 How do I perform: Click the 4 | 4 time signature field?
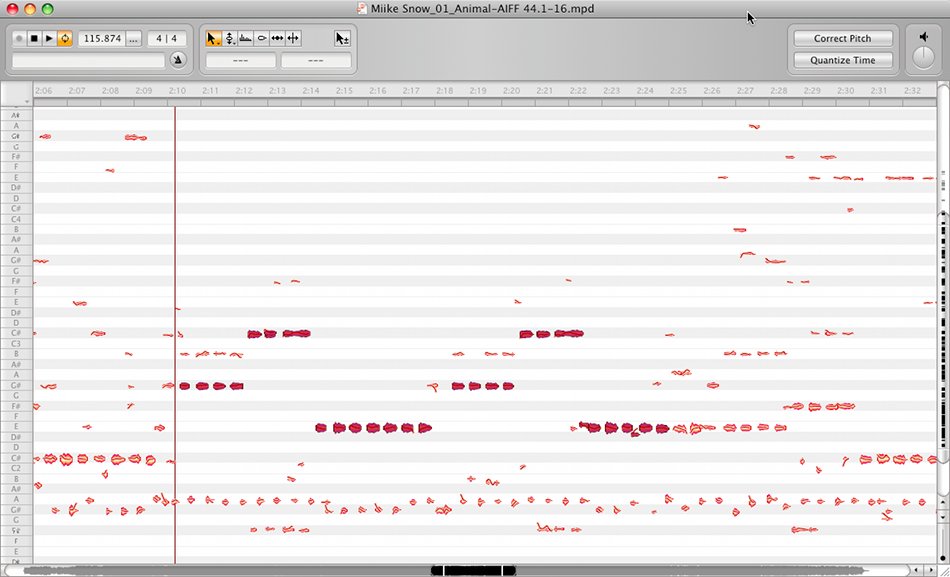167,39
